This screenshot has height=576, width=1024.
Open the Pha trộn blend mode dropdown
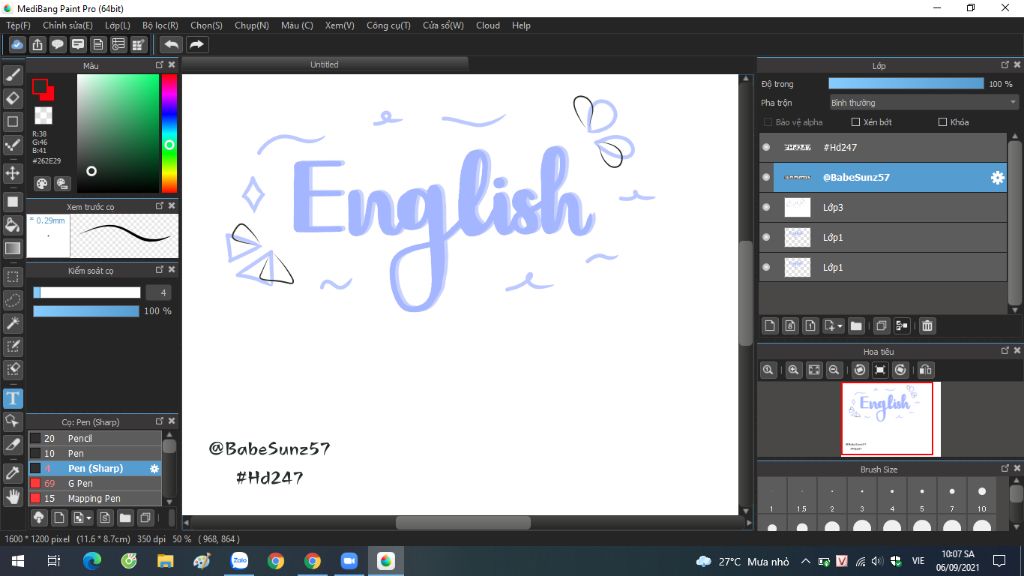point(923,103)
